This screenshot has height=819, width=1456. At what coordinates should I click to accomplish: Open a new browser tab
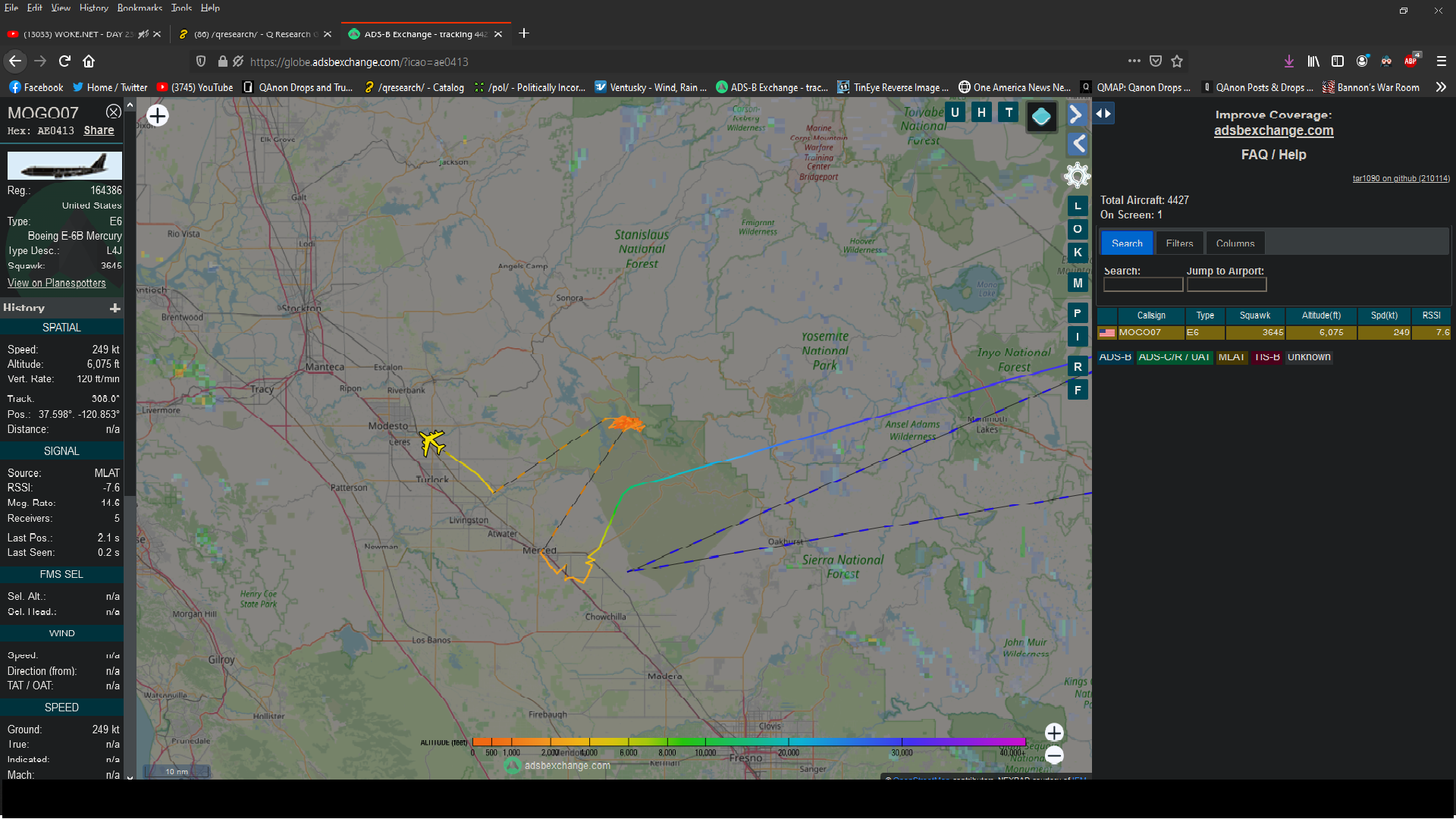524,33
